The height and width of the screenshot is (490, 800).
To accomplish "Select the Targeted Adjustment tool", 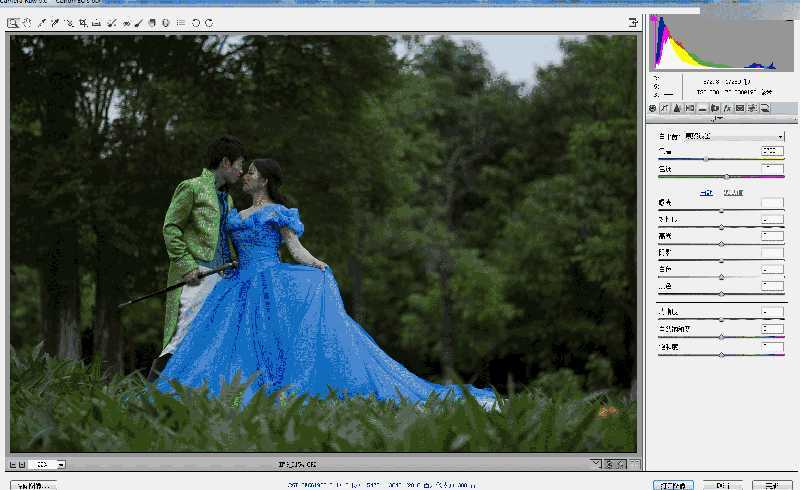I will (69, 23).
